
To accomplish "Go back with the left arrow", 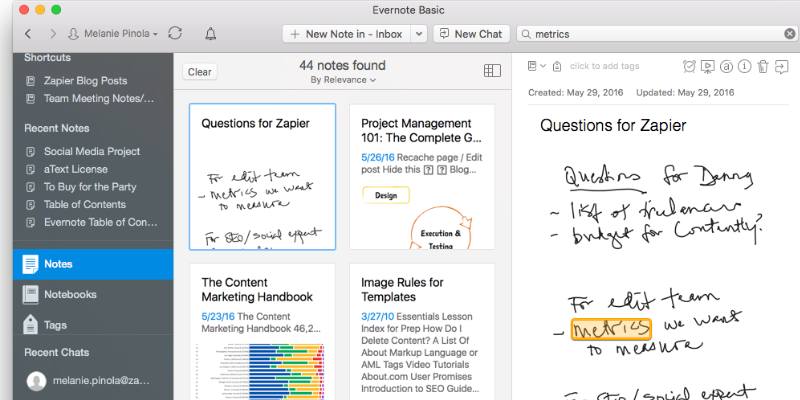I will point(28,34).
